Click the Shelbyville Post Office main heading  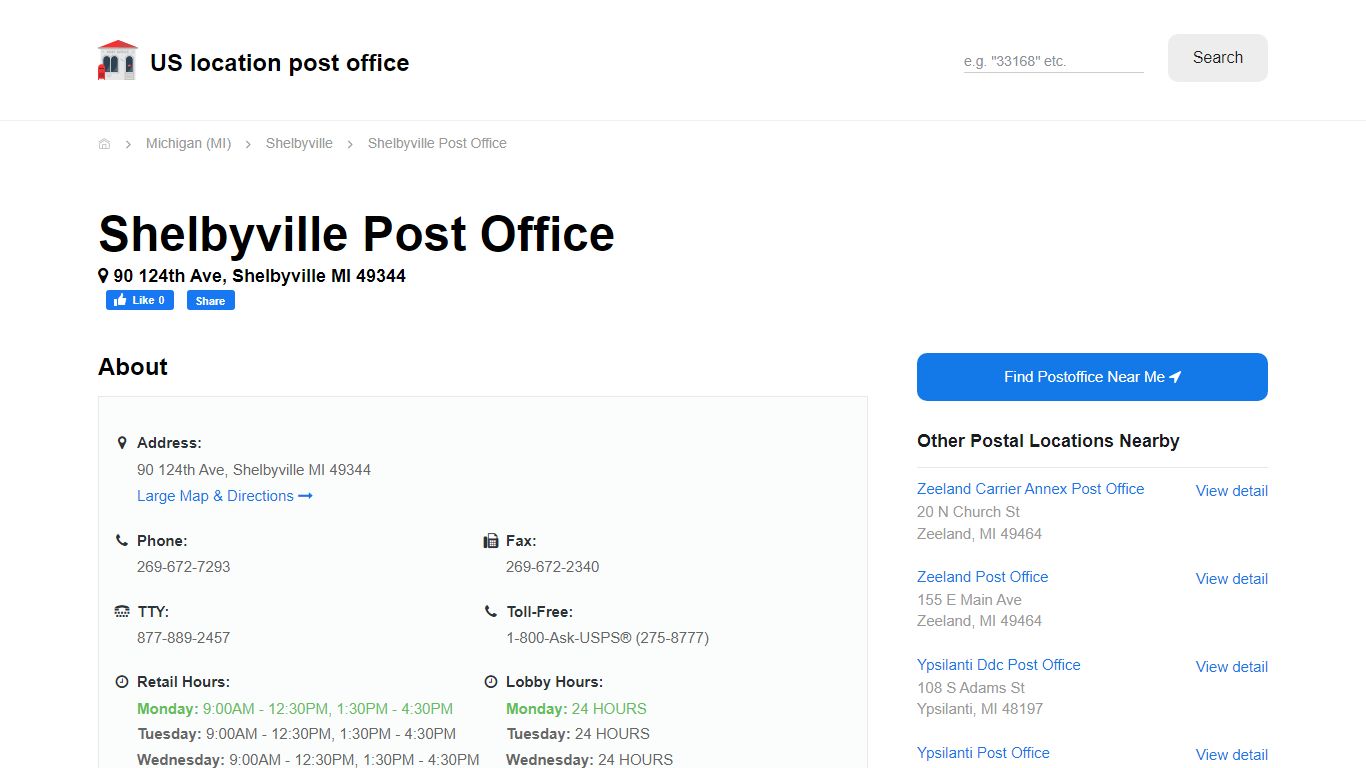(356, 234)
